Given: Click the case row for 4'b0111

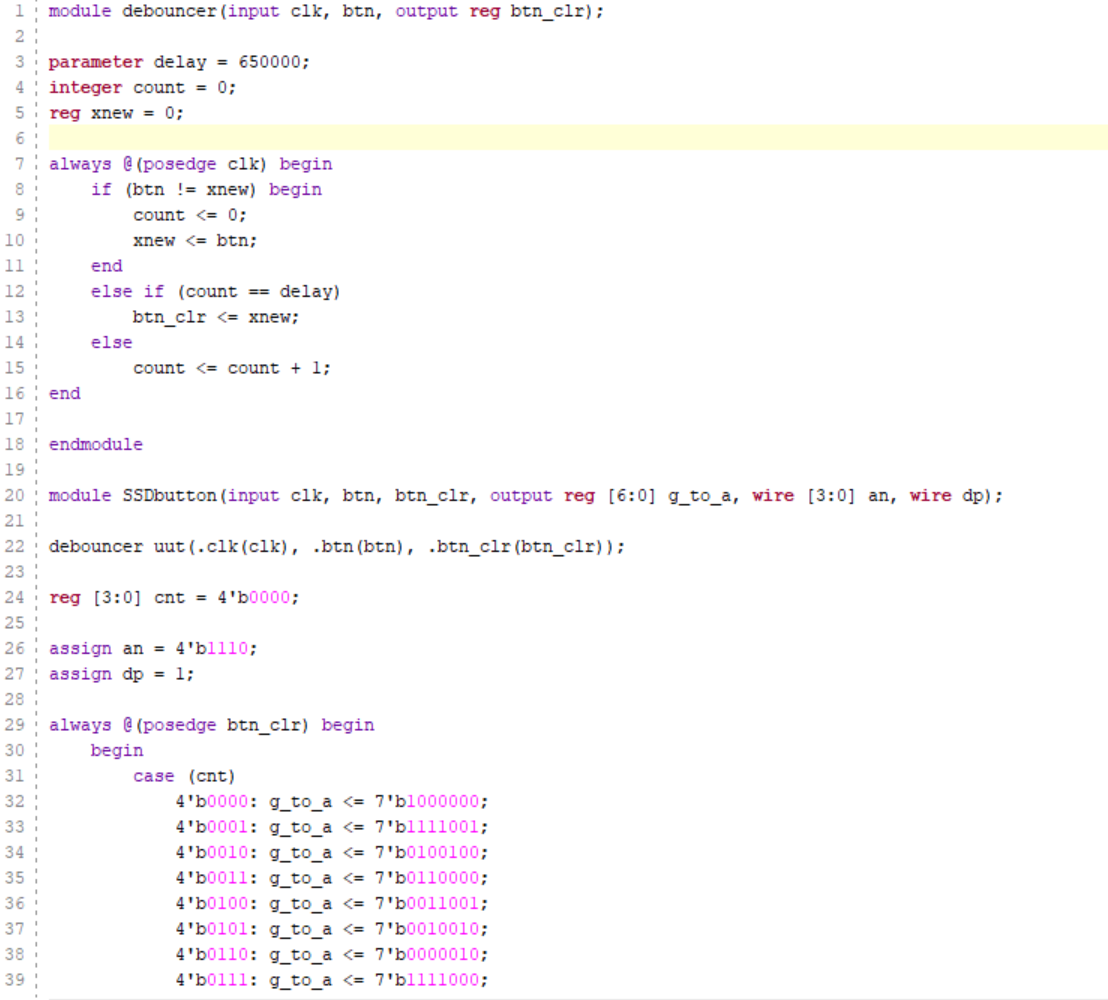Looking at the screenshot, I should (331, 980).
